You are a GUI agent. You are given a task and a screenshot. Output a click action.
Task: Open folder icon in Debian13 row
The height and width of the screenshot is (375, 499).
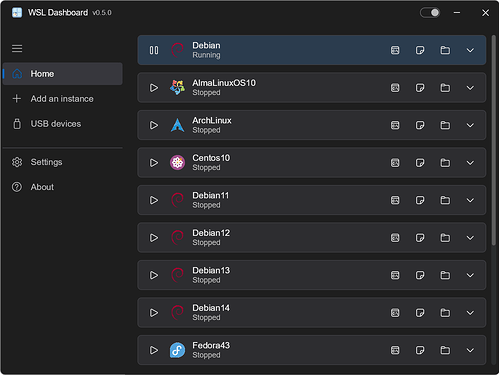point(445,275)
